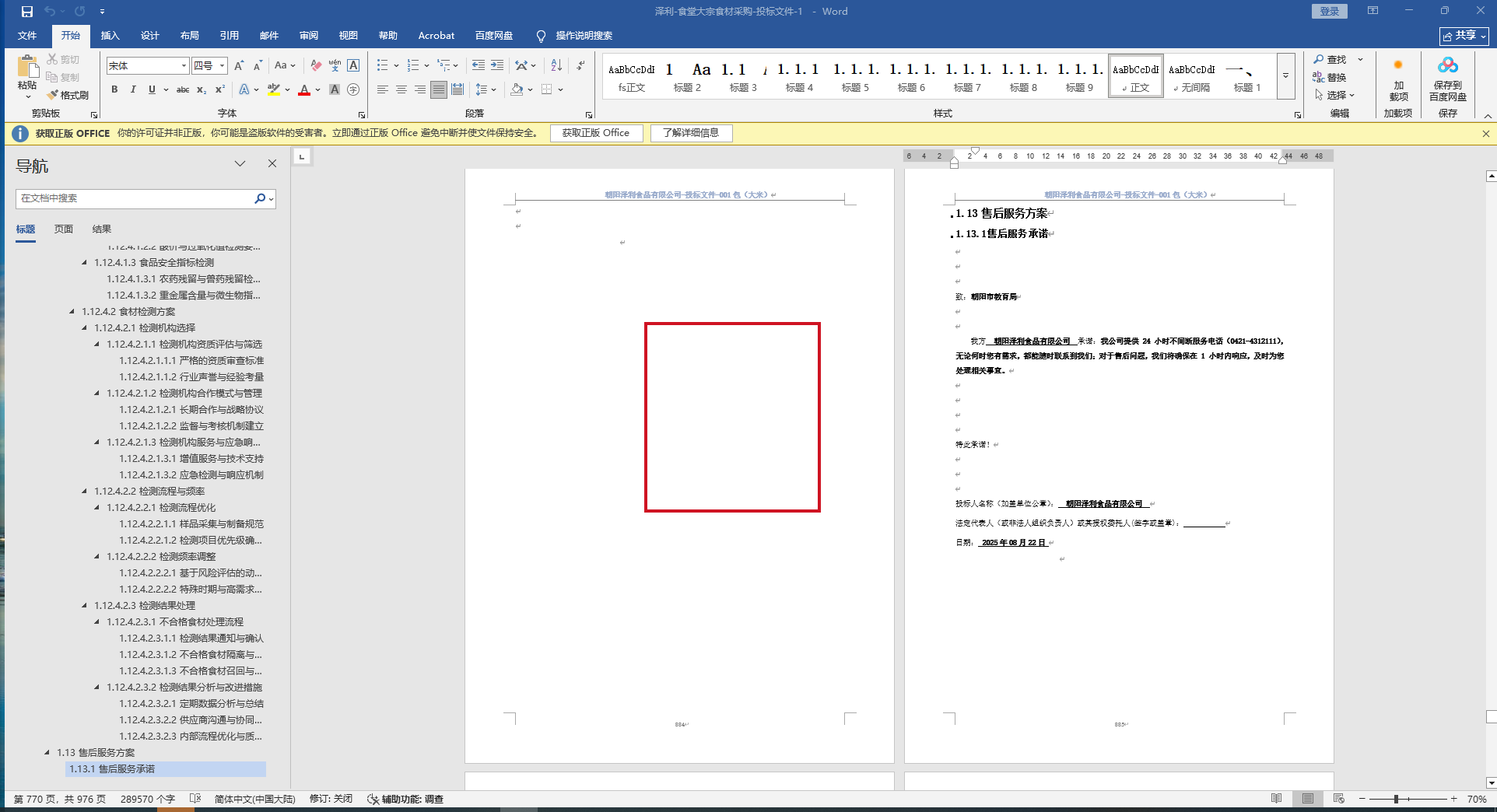This screenshot has width=1497, height=812.
Task: Open the 页面 (Pages) navigation tab
Action: point(64,229)
